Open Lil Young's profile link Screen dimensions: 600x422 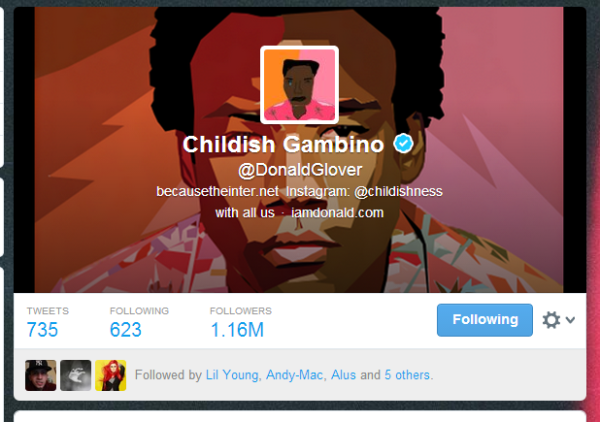tap(232, 375)
